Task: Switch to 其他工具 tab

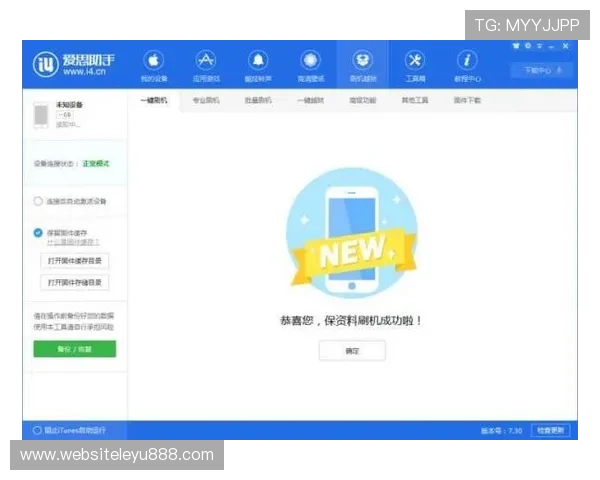Action: point(415,100)
